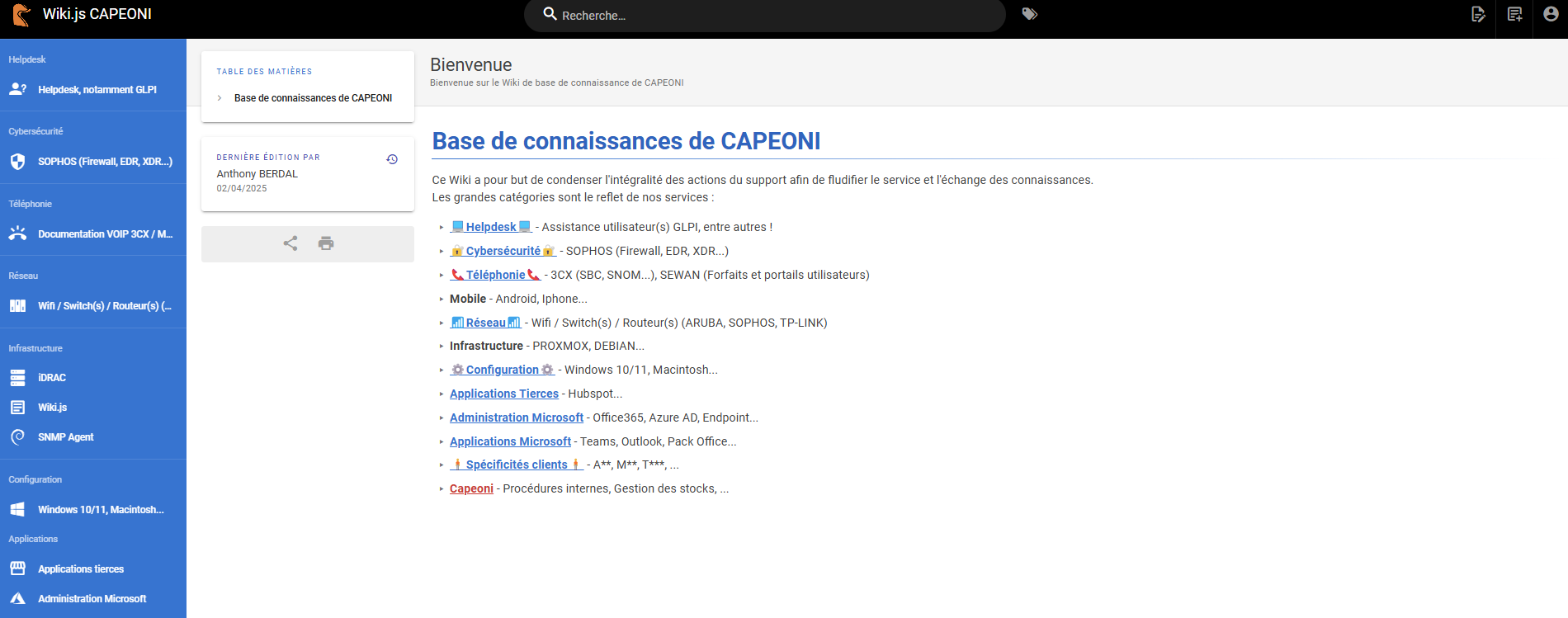Open the Téléphonie link in the page list
The height and width of the screenshot is (618, 1568).
click(496, 275)
